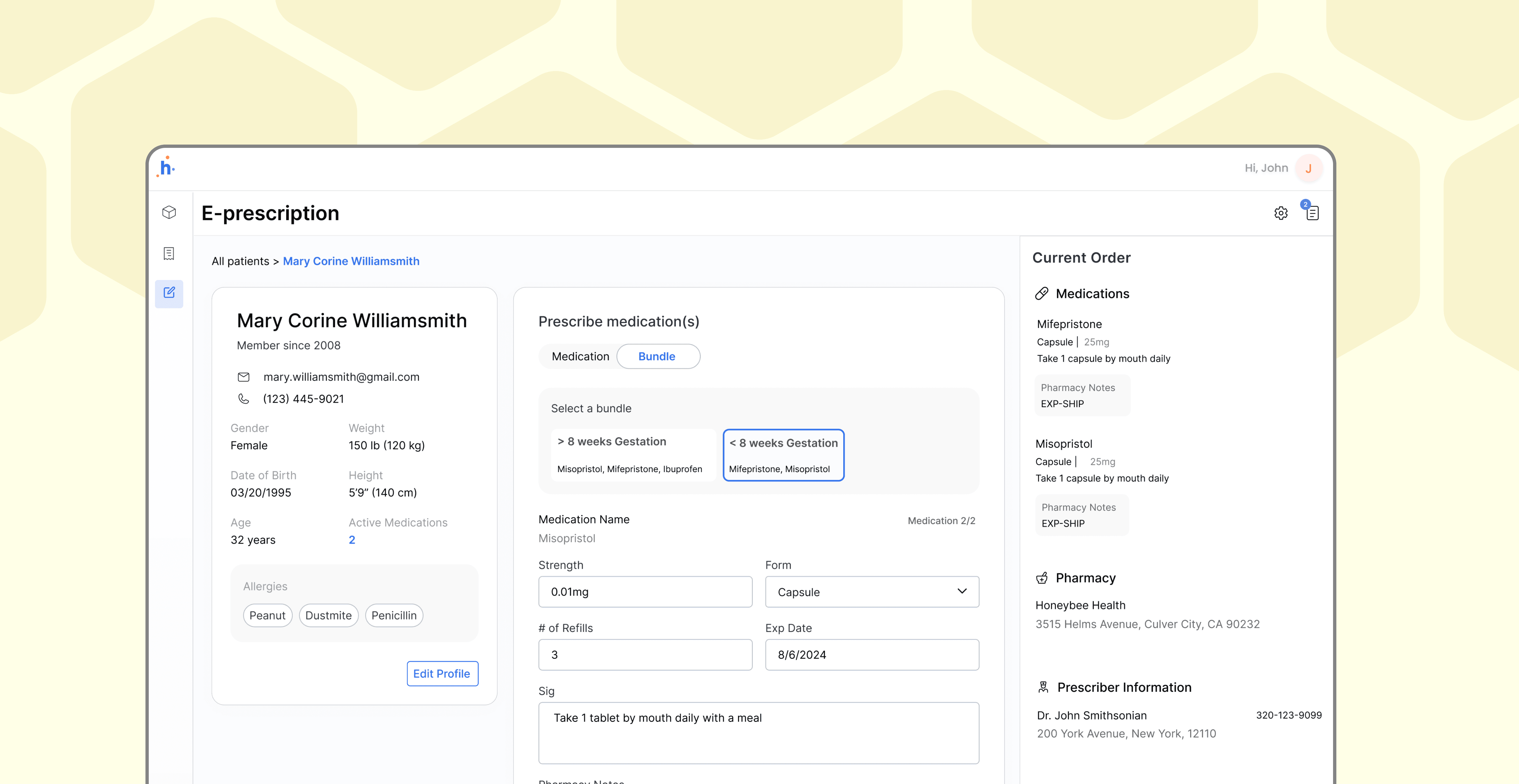This screenshot has height=784, width=1519.
Task: Click the # of Refills field
Action: [x=645, y=655]
